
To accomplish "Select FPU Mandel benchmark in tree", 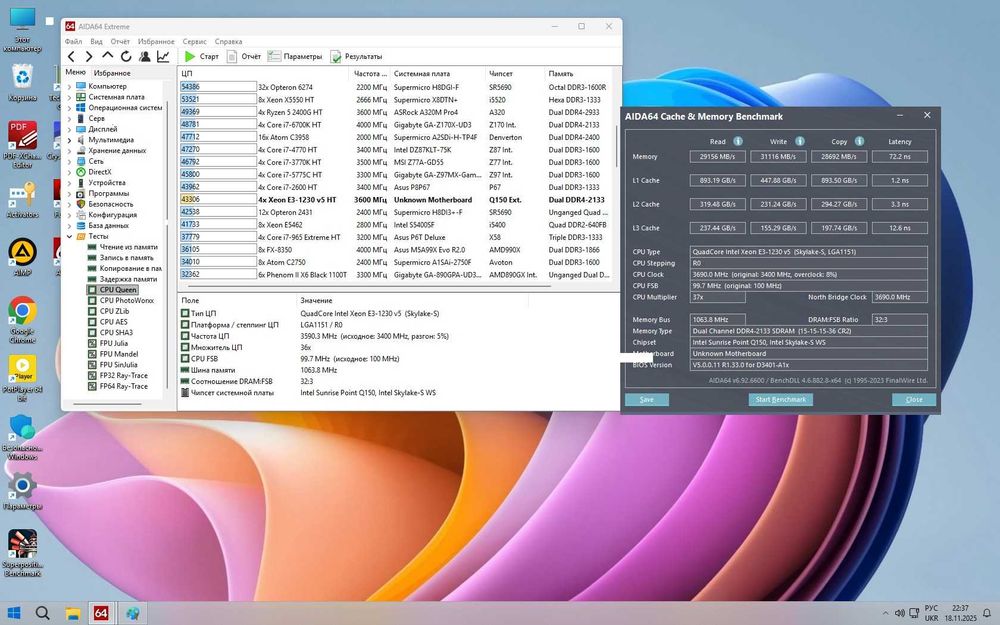I will 113,354.
